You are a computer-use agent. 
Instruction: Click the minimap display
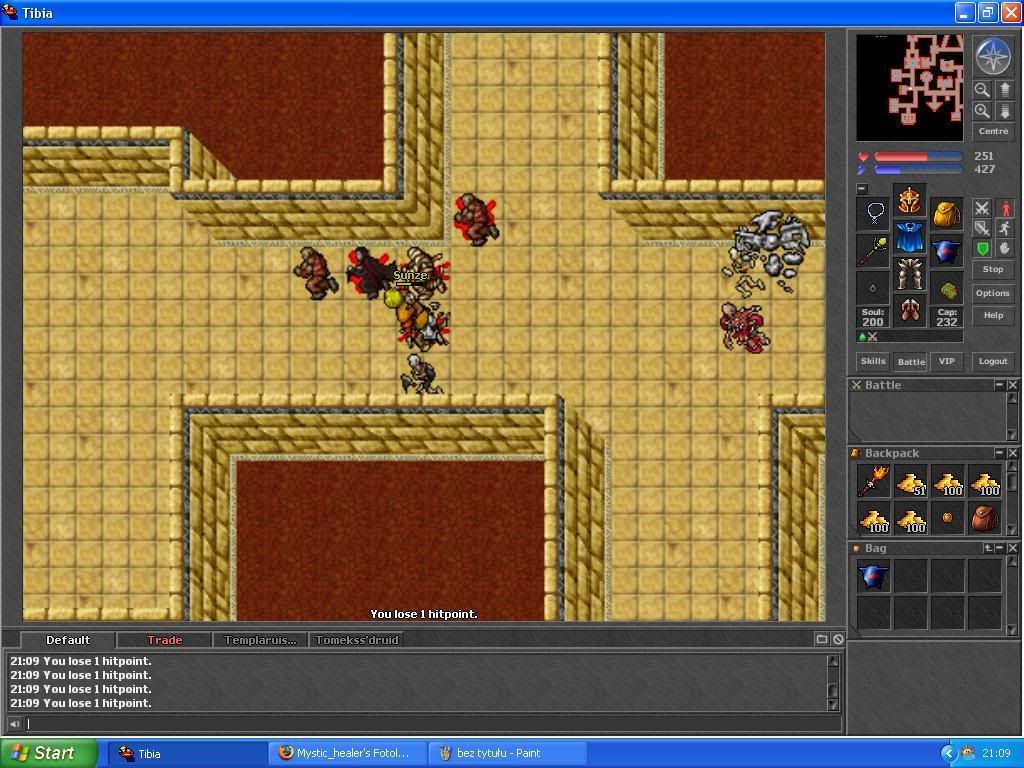click(910, 88)
